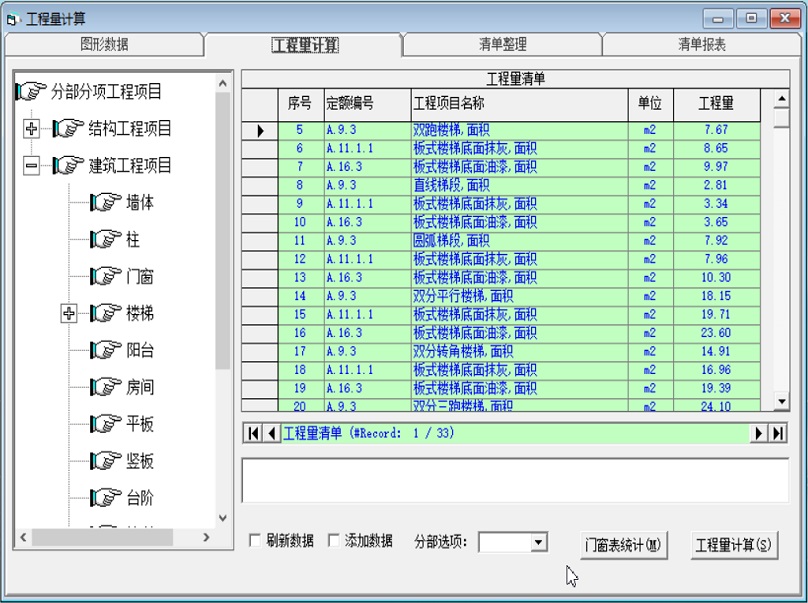The height and width of the screenshot is (603, 808).
Task: Click the 序号 column header
Action: point(301,104)
